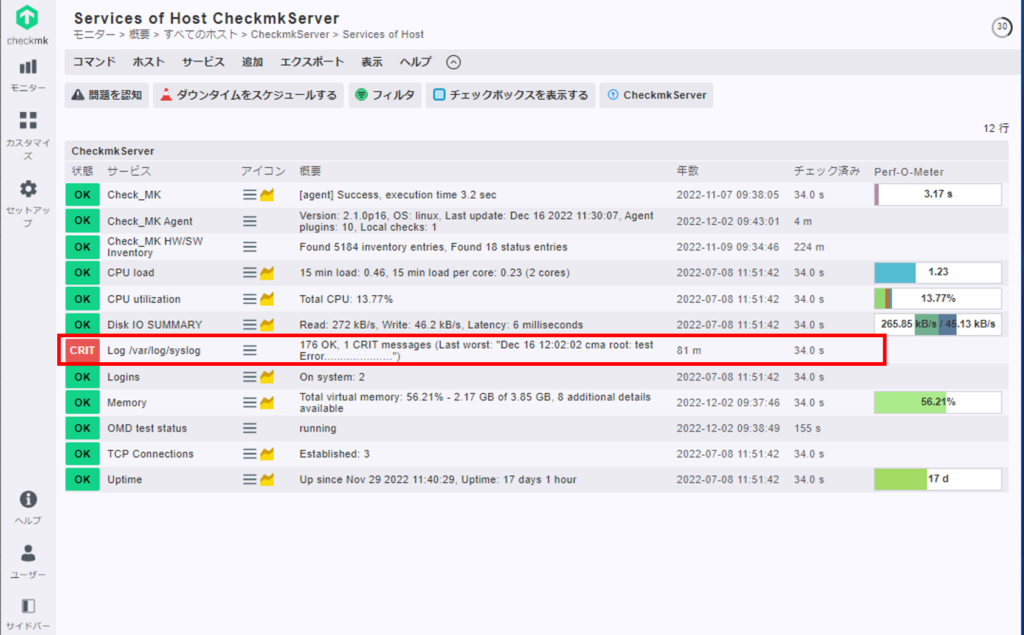The width and height of the screenshot is (1024, 635).
Task: Open the CPU utilization service link
Action: pos(144,299)
